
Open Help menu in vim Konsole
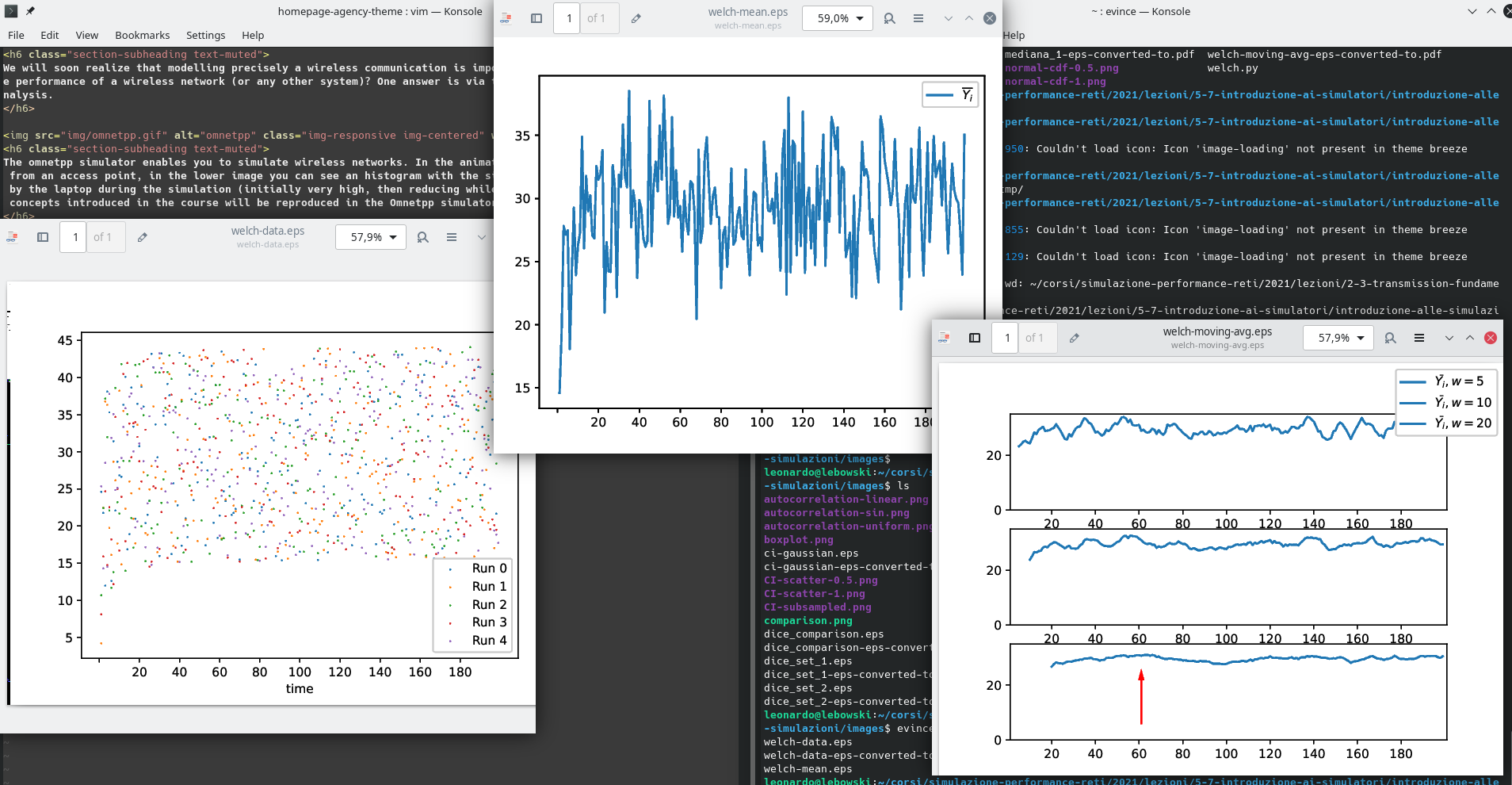[253, 35]
